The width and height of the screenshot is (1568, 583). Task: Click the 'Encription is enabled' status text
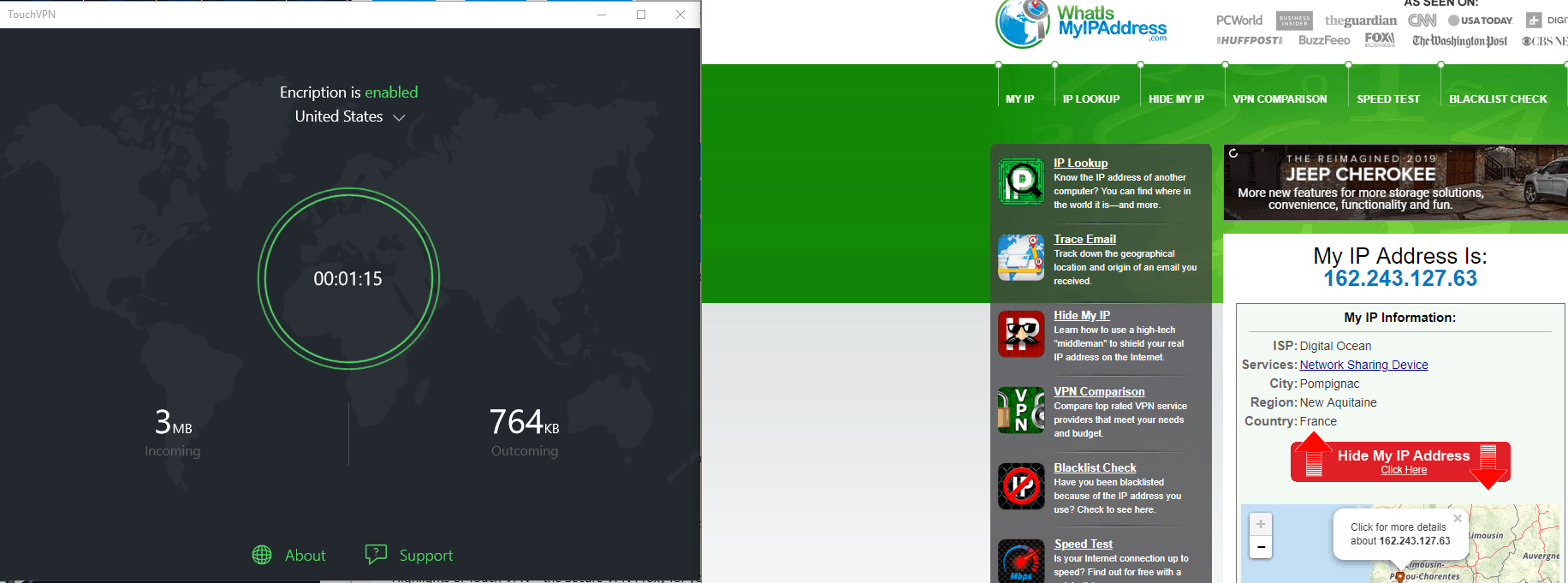(348, 92)
